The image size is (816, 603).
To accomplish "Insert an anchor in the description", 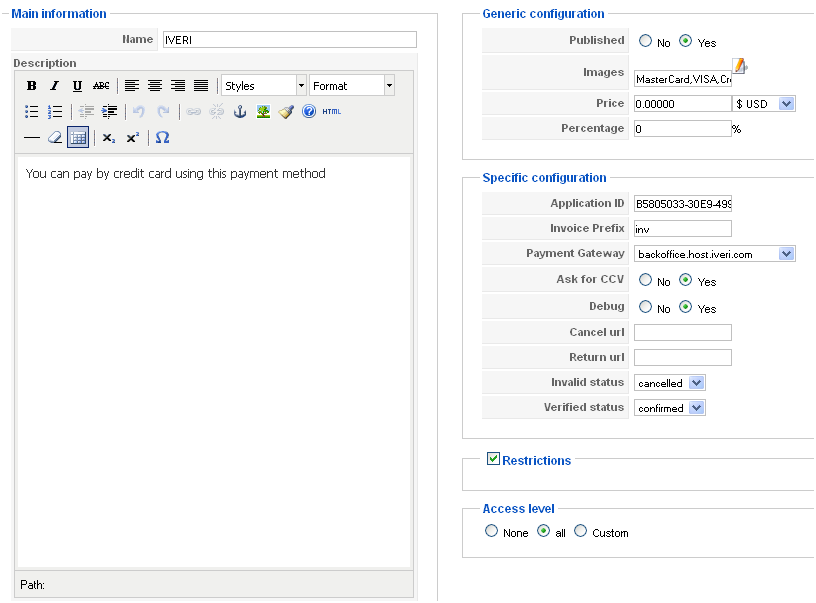I will [x=240, y=111].
